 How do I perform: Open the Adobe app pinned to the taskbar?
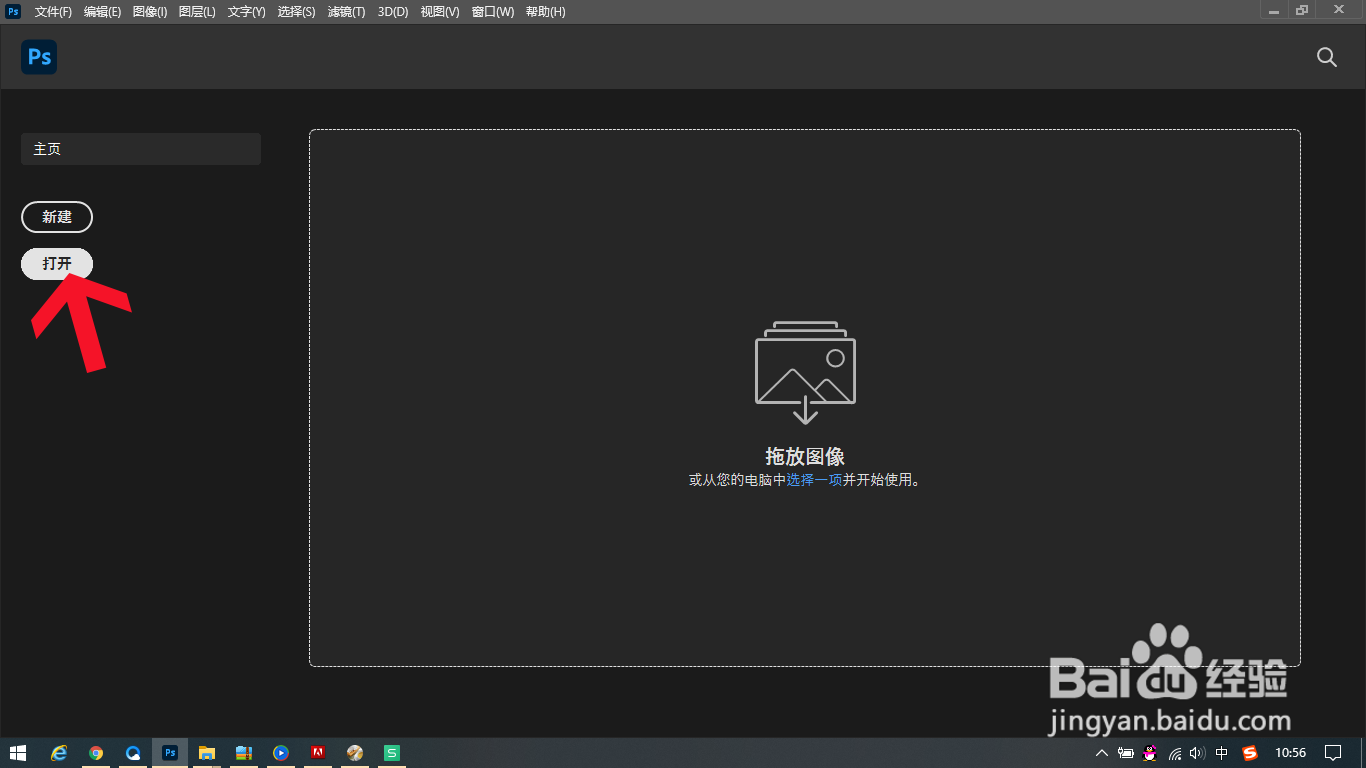pos(318,752)
